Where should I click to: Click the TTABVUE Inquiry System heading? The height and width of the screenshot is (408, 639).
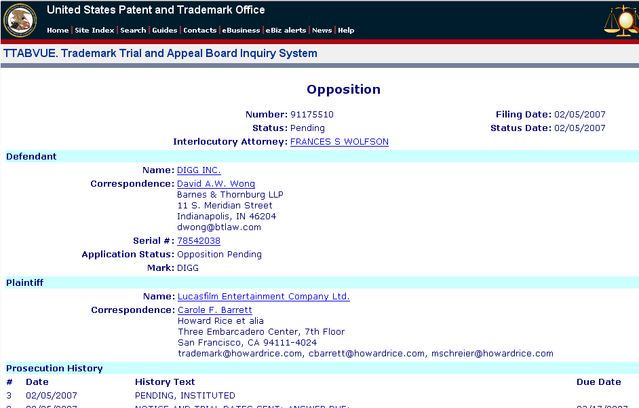[160, 53]
